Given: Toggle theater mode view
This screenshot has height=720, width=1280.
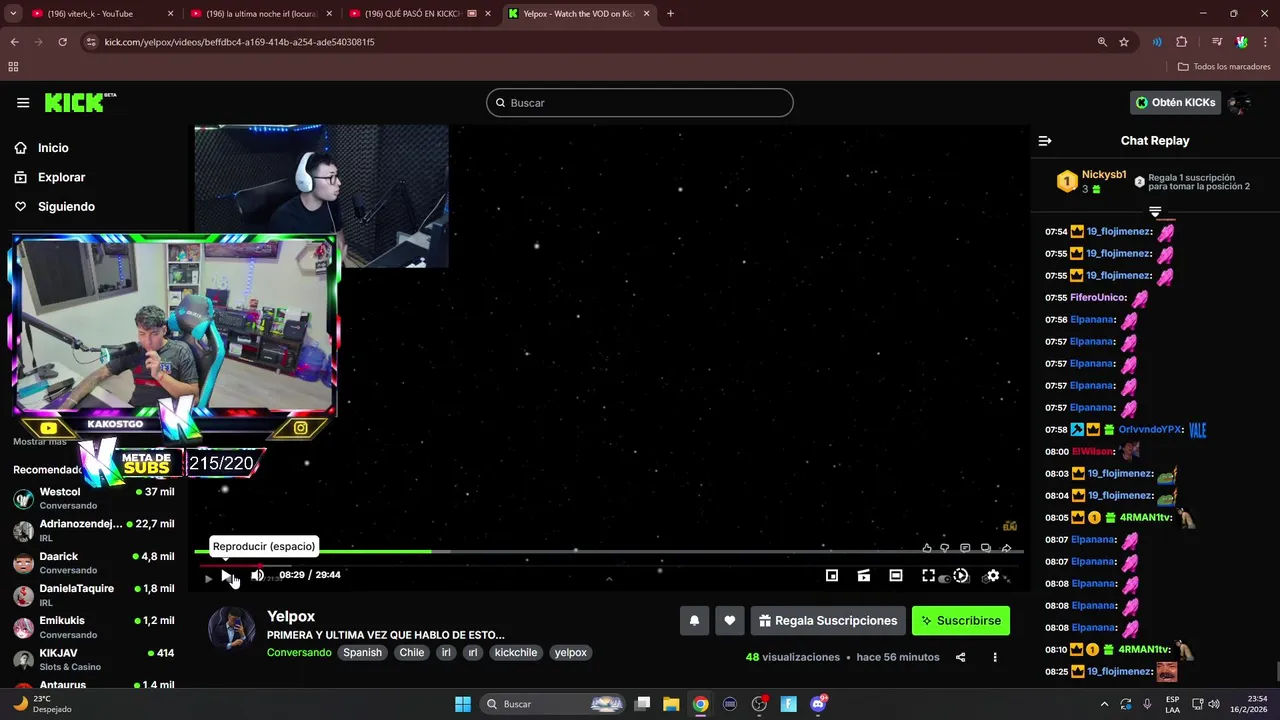Looking at the screenshot, I should (896, 575).
